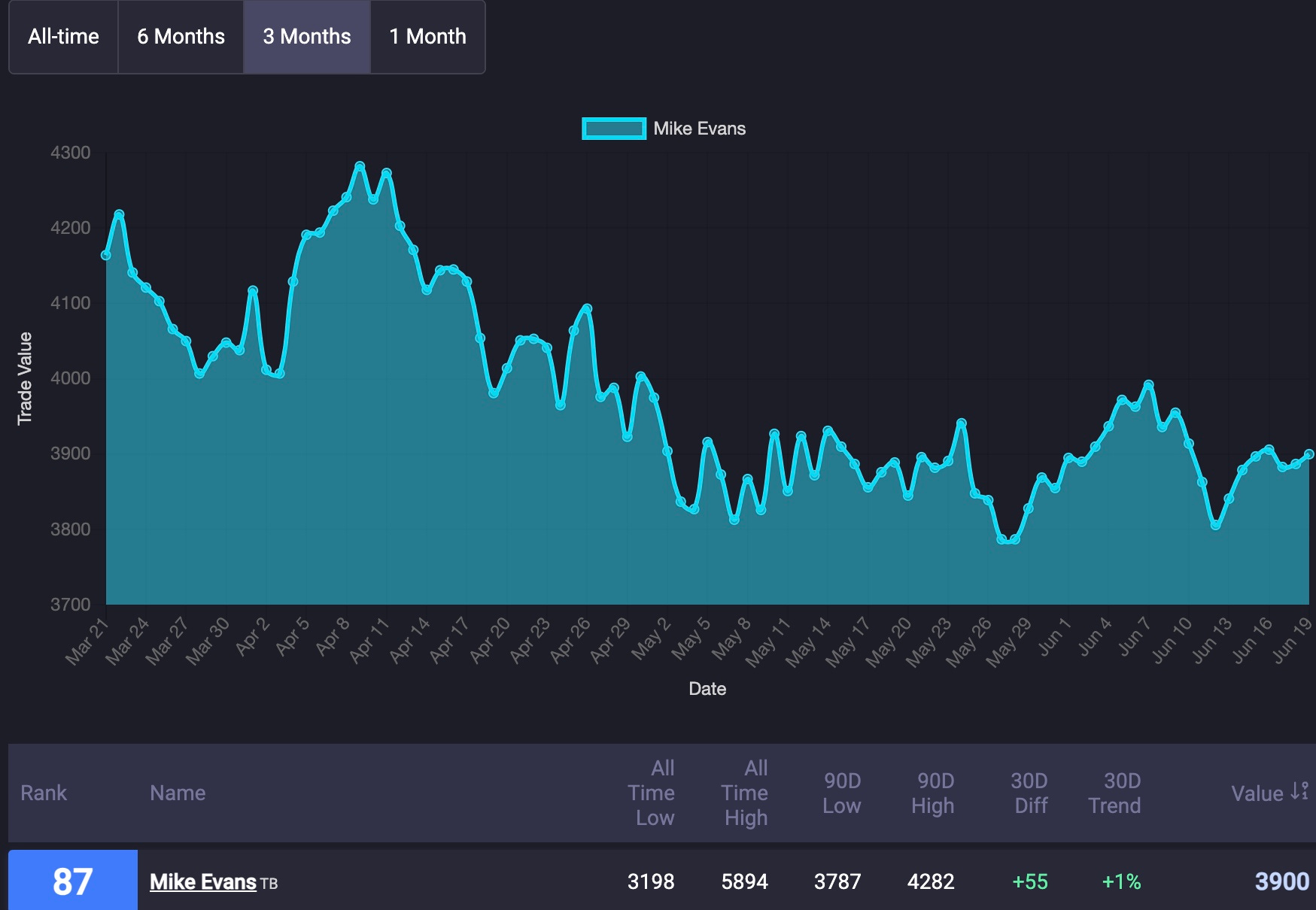Select the 3 Months range tab
The image size is (1316, 910).
point(307,37)
